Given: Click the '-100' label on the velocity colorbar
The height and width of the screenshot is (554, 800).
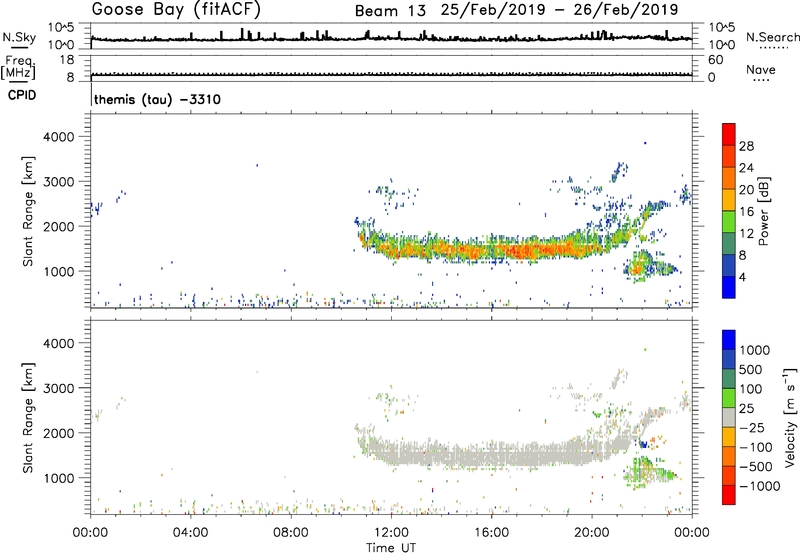Looking at the screenshot, I should click(x=756, y=447).
